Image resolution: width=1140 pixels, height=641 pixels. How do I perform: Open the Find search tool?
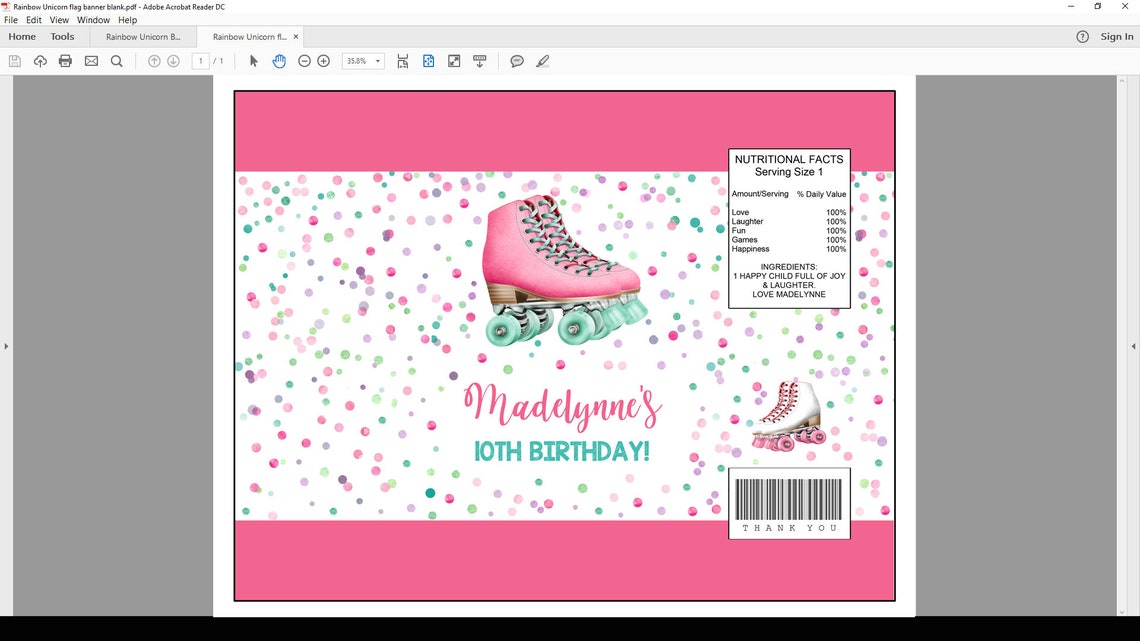pyautogui.click(x=117, y=60)
